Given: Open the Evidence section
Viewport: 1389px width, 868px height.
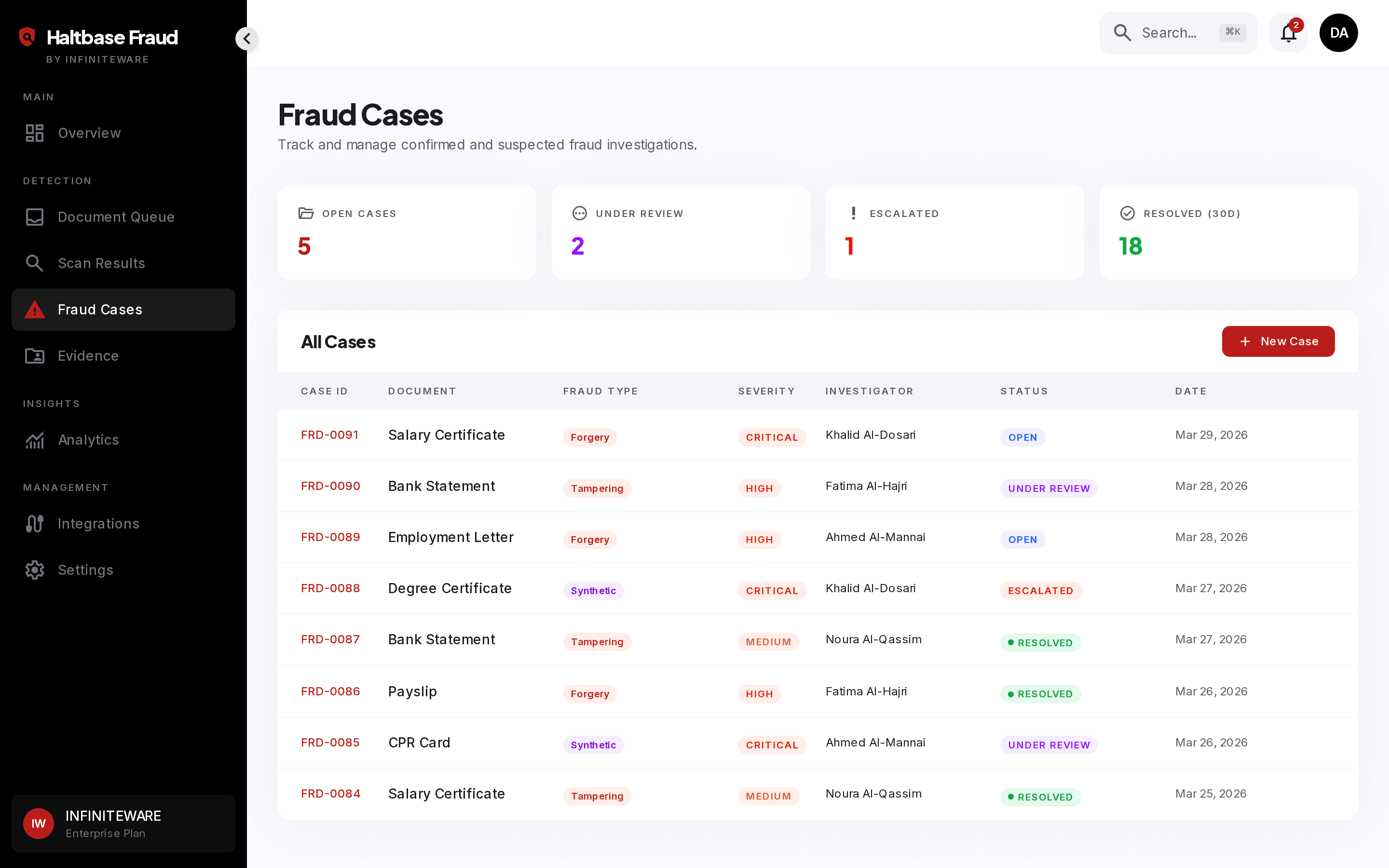Looking at the screenshot, I should tap(123, 356).
